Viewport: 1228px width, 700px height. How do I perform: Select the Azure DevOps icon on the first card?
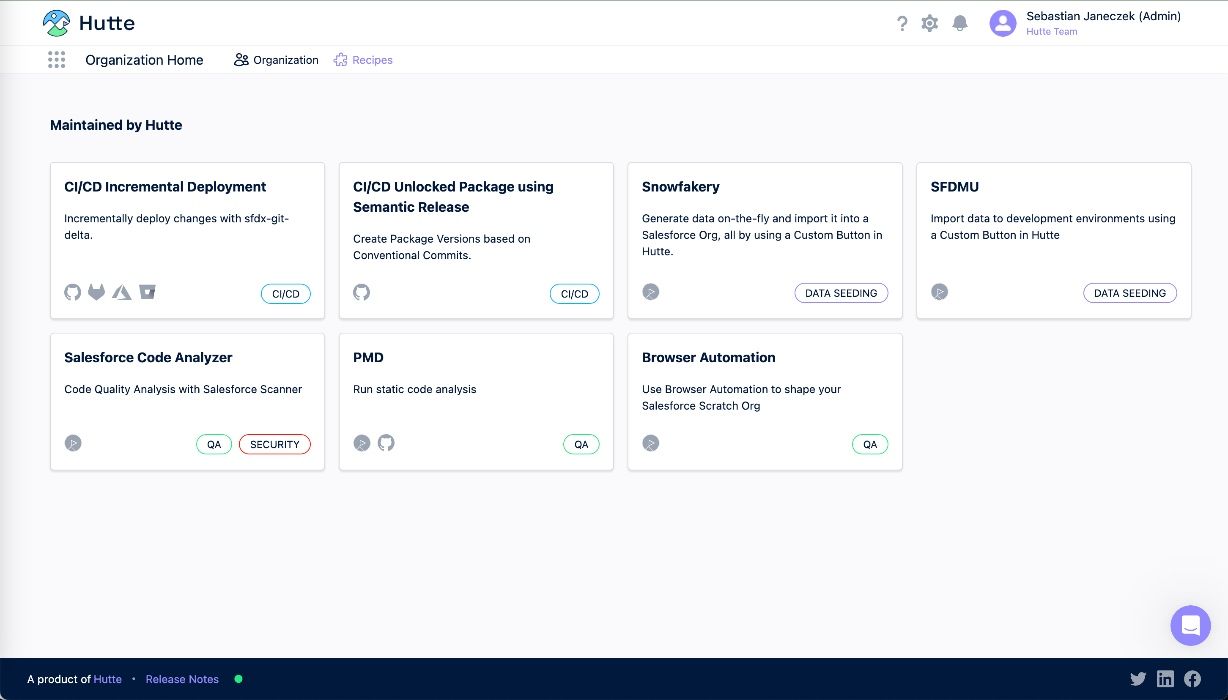(x=121, y=292)
